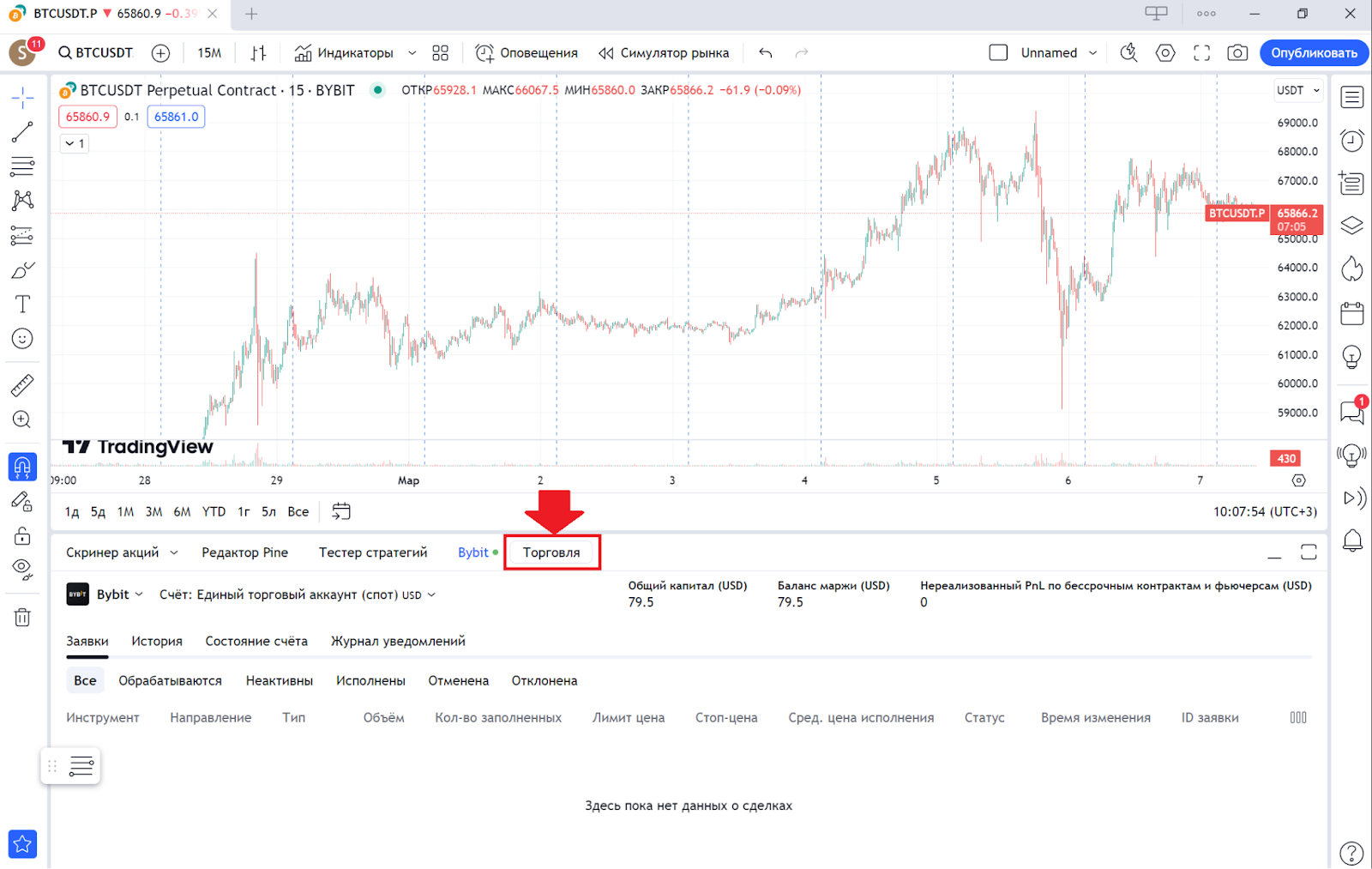Open the watchlist panel icon

pyautogui.click(x=1352, y=97)
